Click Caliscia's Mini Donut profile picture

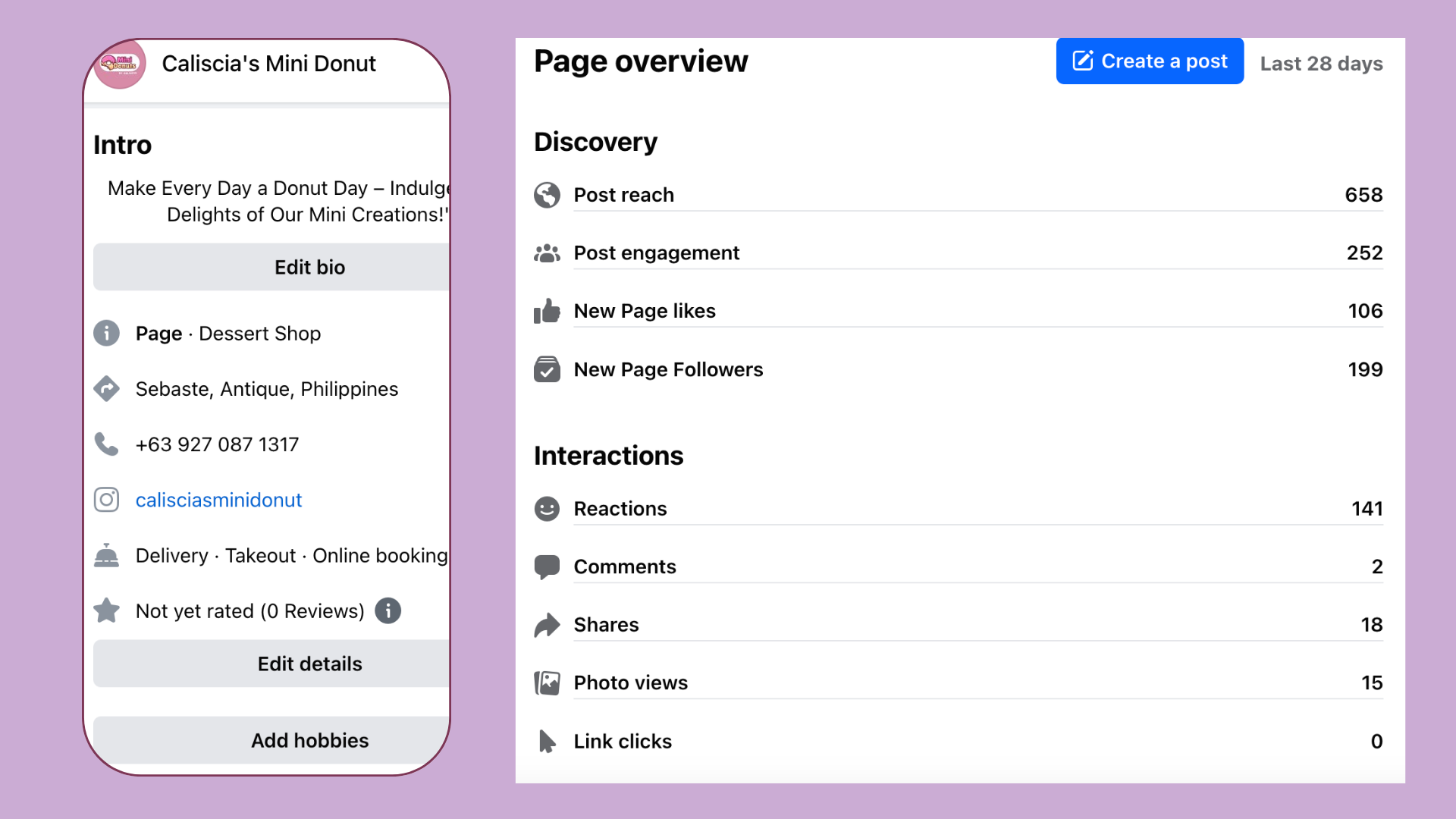coord(120,64)
